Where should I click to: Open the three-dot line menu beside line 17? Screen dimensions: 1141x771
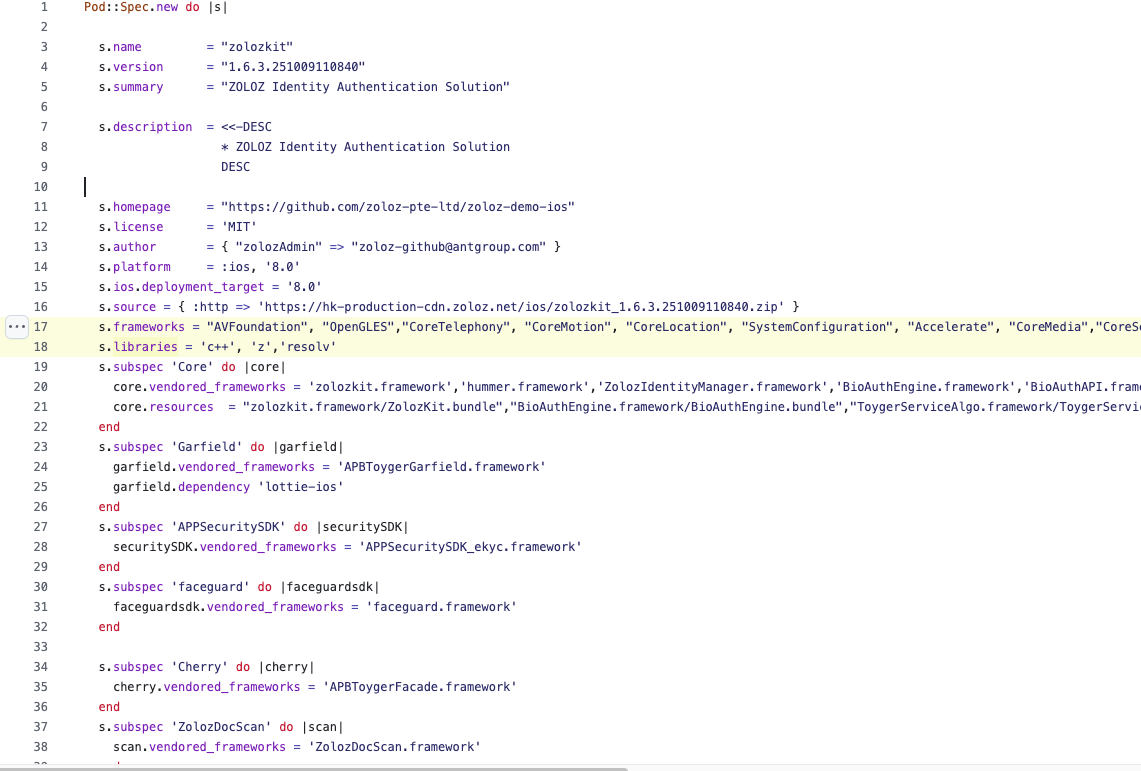coord(18,327)
